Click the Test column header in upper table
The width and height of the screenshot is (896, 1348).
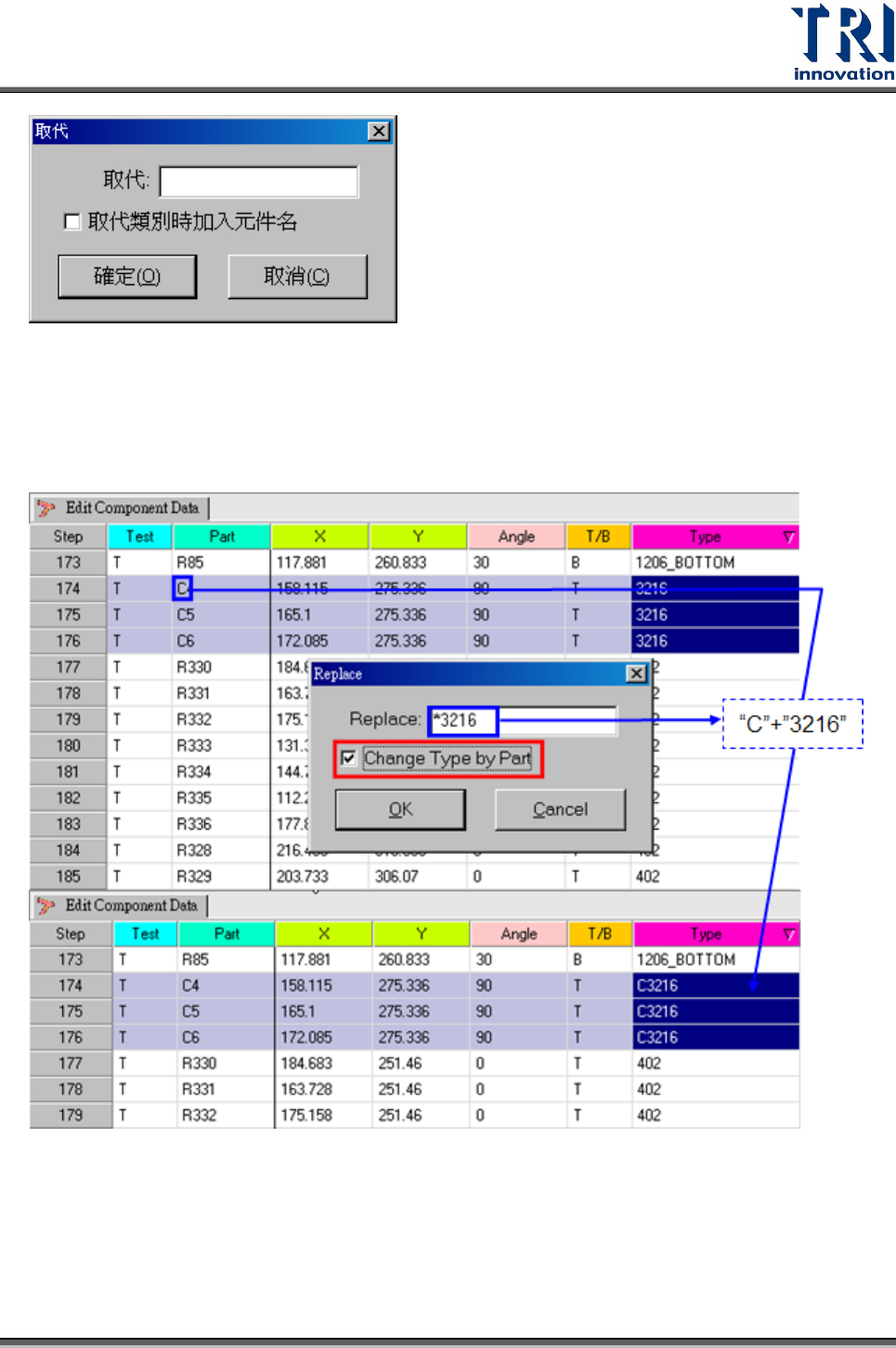[140, 537]
